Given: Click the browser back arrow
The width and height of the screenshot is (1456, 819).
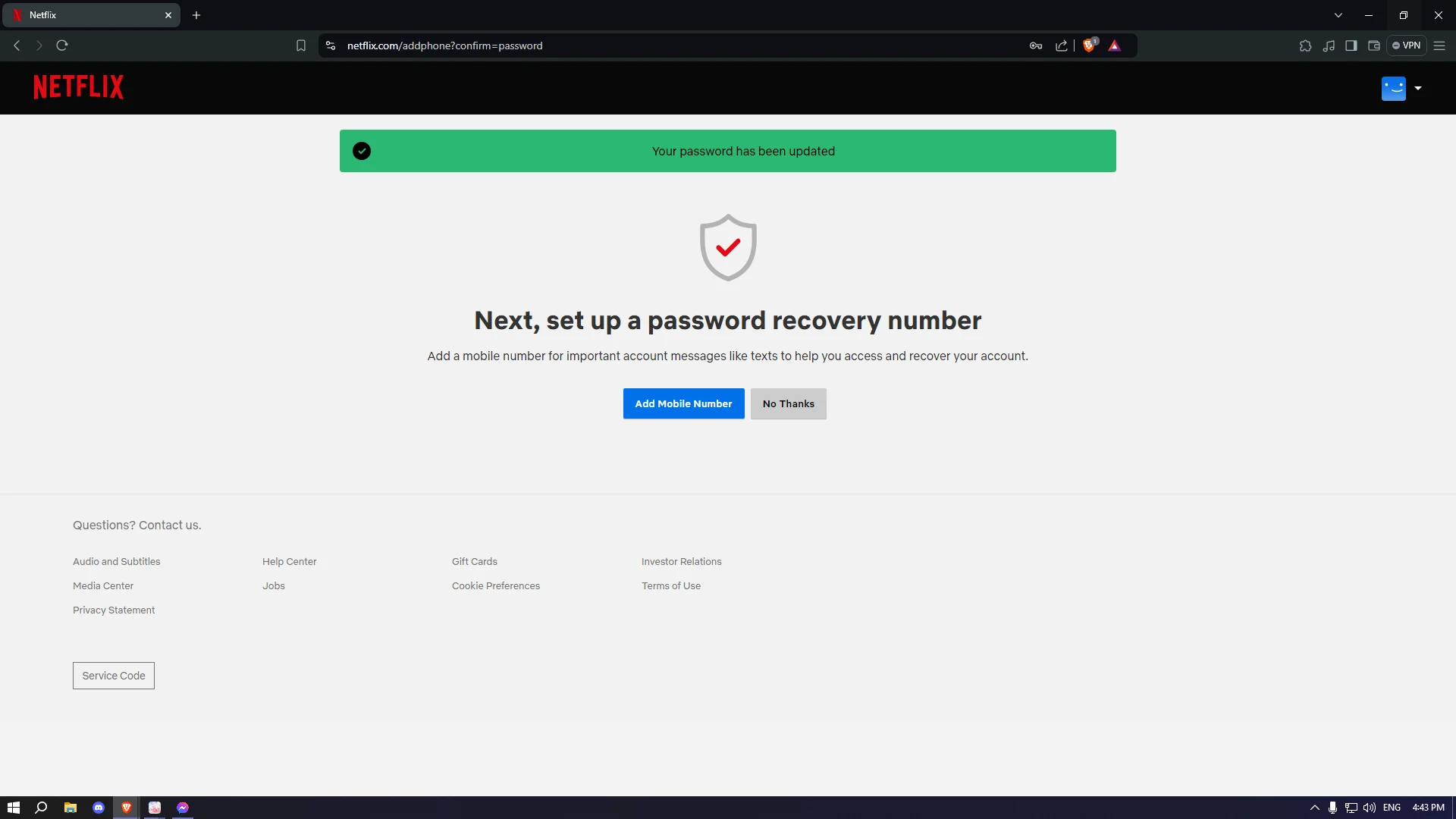Looking at the screenshot, I should (17, 45).
